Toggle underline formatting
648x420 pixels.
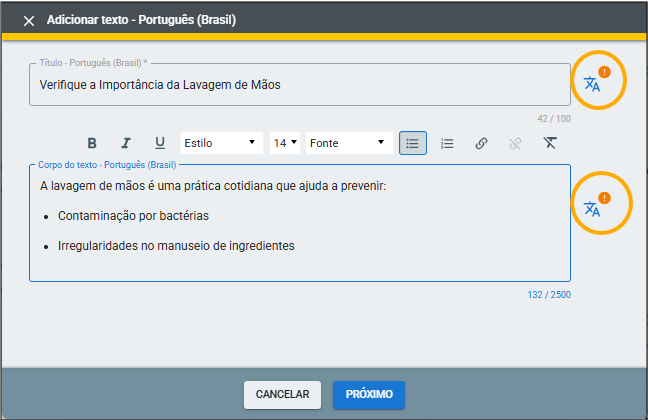click(x=159, y=143)
